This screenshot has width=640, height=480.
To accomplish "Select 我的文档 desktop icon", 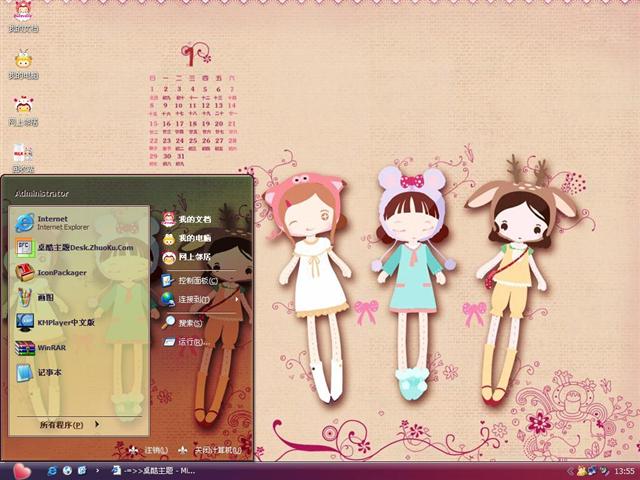I will [24, 17].
